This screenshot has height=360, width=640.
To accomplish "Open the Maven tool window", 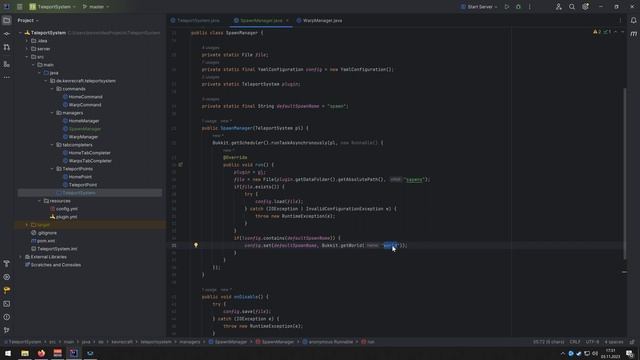I will [633, 34].
